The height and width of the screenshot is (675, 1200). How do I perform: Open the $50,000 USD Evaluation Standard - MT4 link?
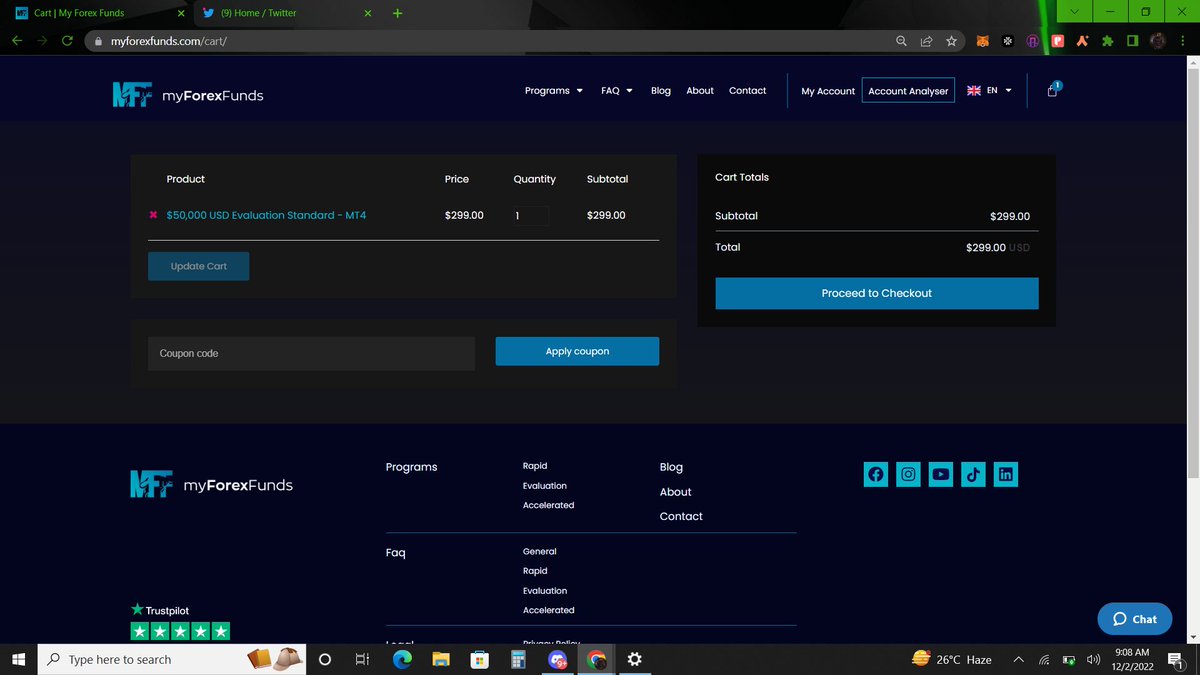click(x=266, y=215)
